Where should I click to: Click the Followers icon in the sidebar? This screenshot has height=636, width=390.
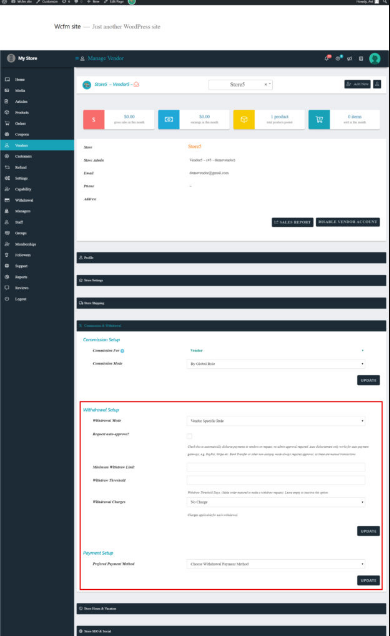pyautogui.click(x=7, y=255)
